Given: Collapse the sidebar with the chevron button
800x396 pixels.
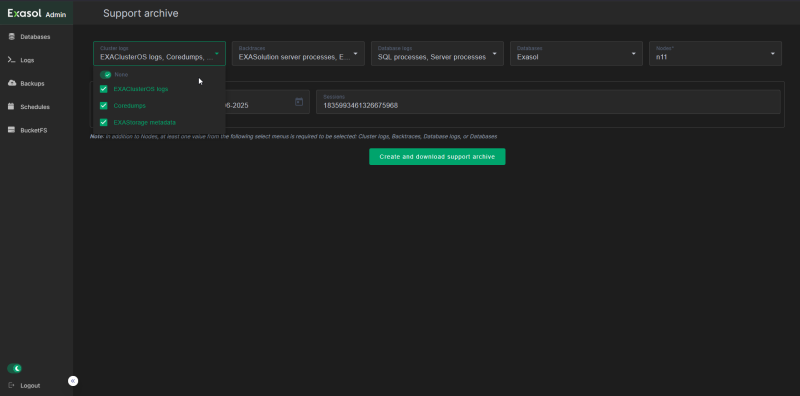Looking at the screenshot, I should [73, 381].
